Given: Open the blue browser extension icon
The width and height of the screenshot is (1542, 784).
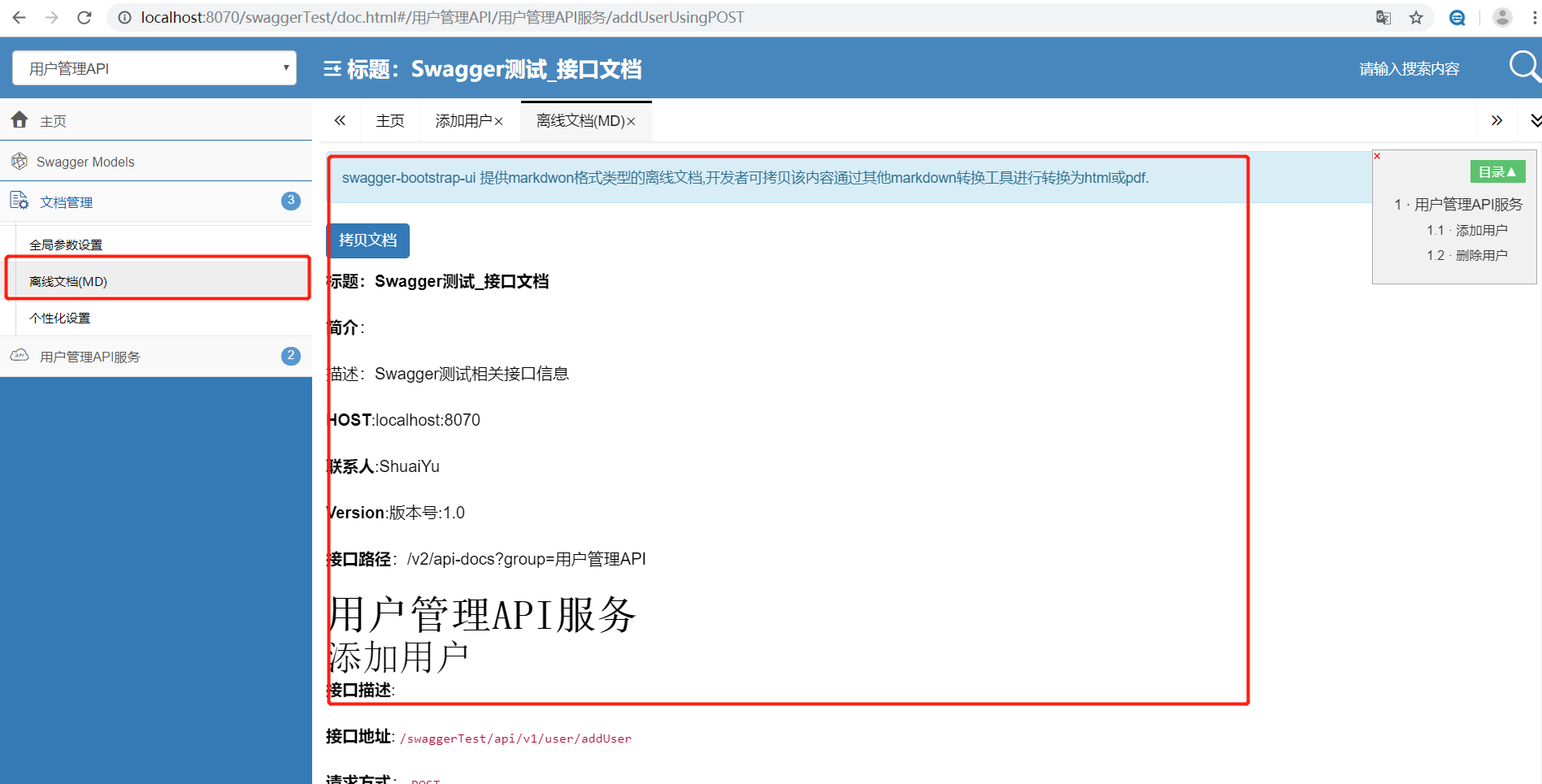Looking at the screenshot, I should click(x=1457, y=17).
